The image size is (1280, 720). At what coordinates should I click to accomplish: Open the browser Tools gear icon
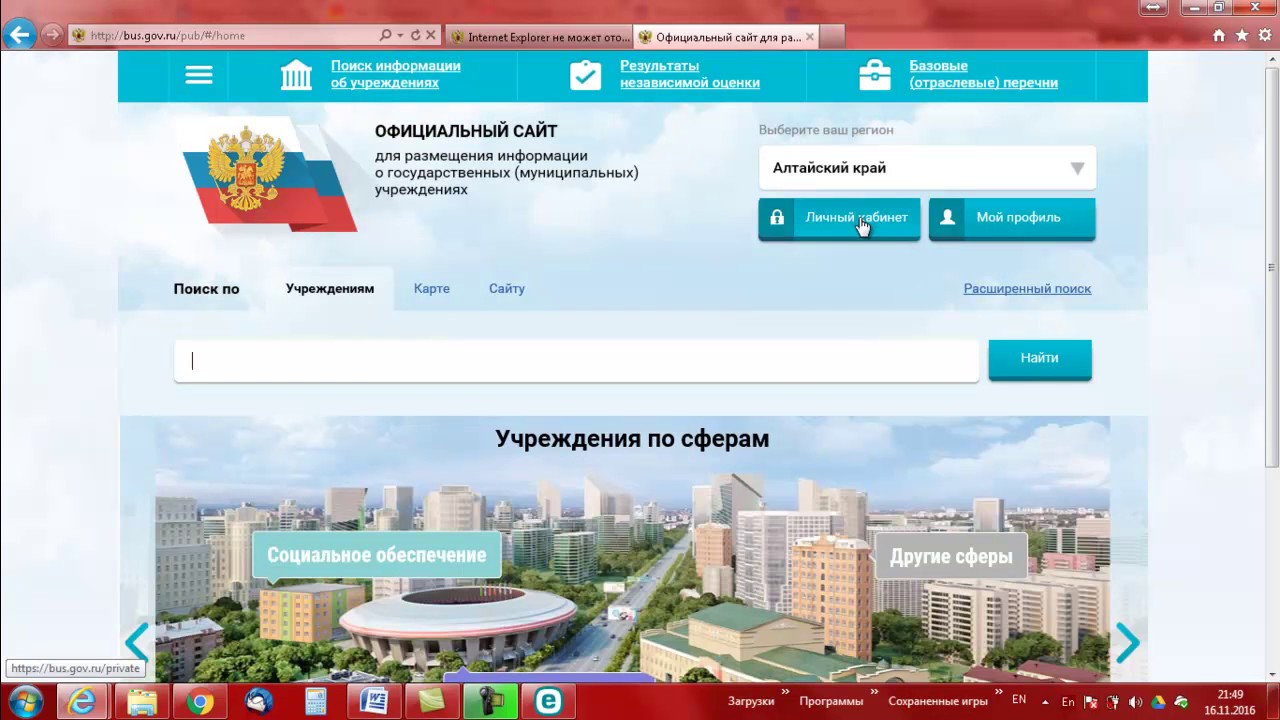click(1264, 35)
